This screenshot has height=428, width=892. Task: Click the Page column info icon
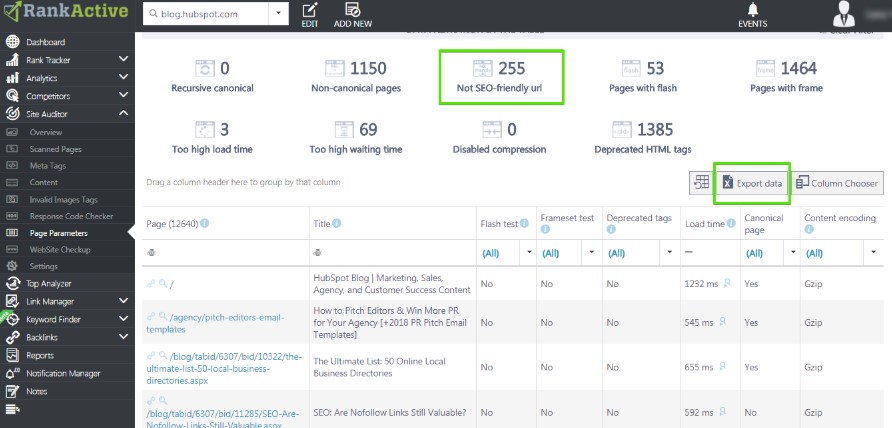204,223
